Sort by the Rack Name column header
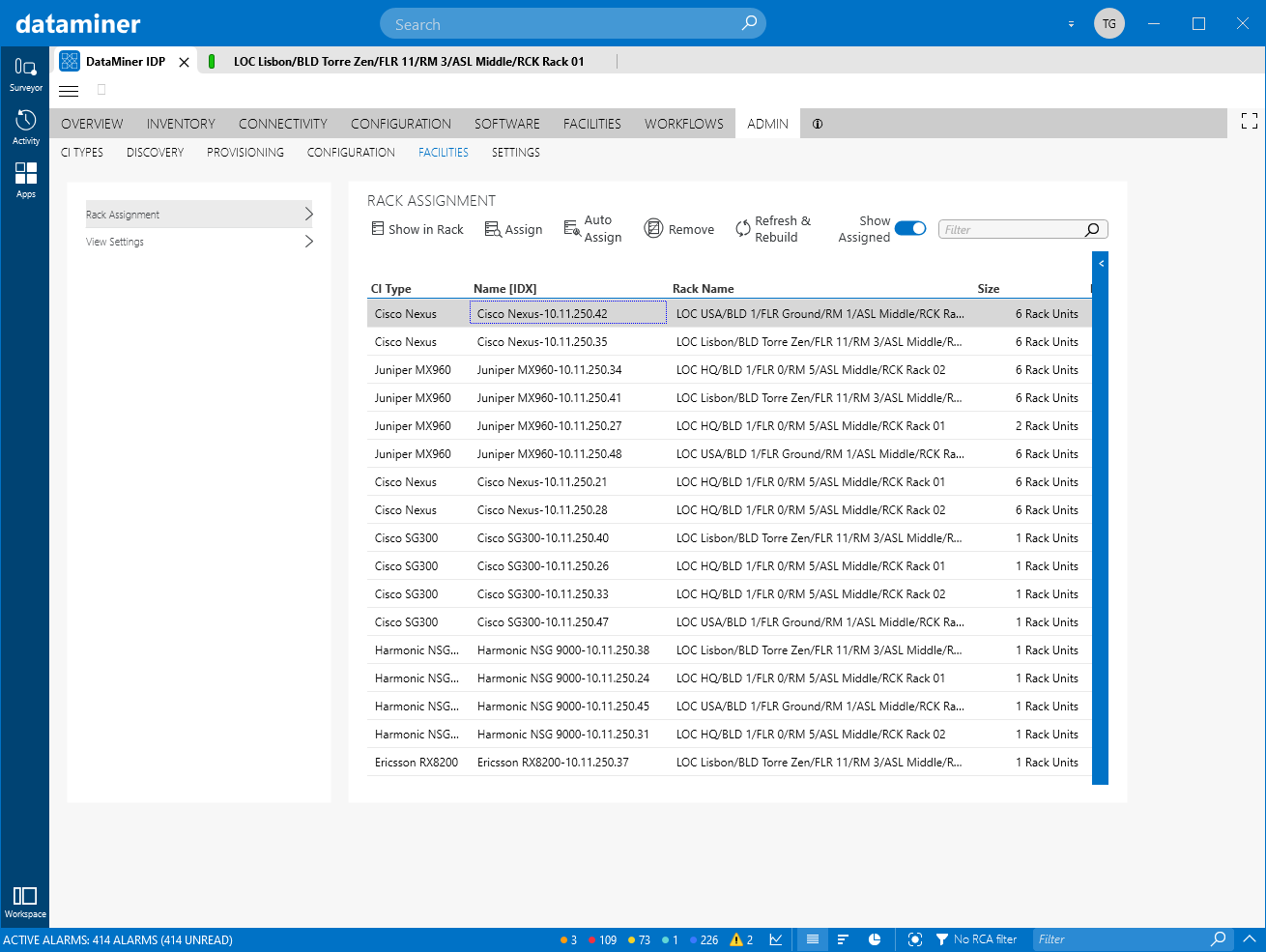1266x952 pixels. [703, 288]
